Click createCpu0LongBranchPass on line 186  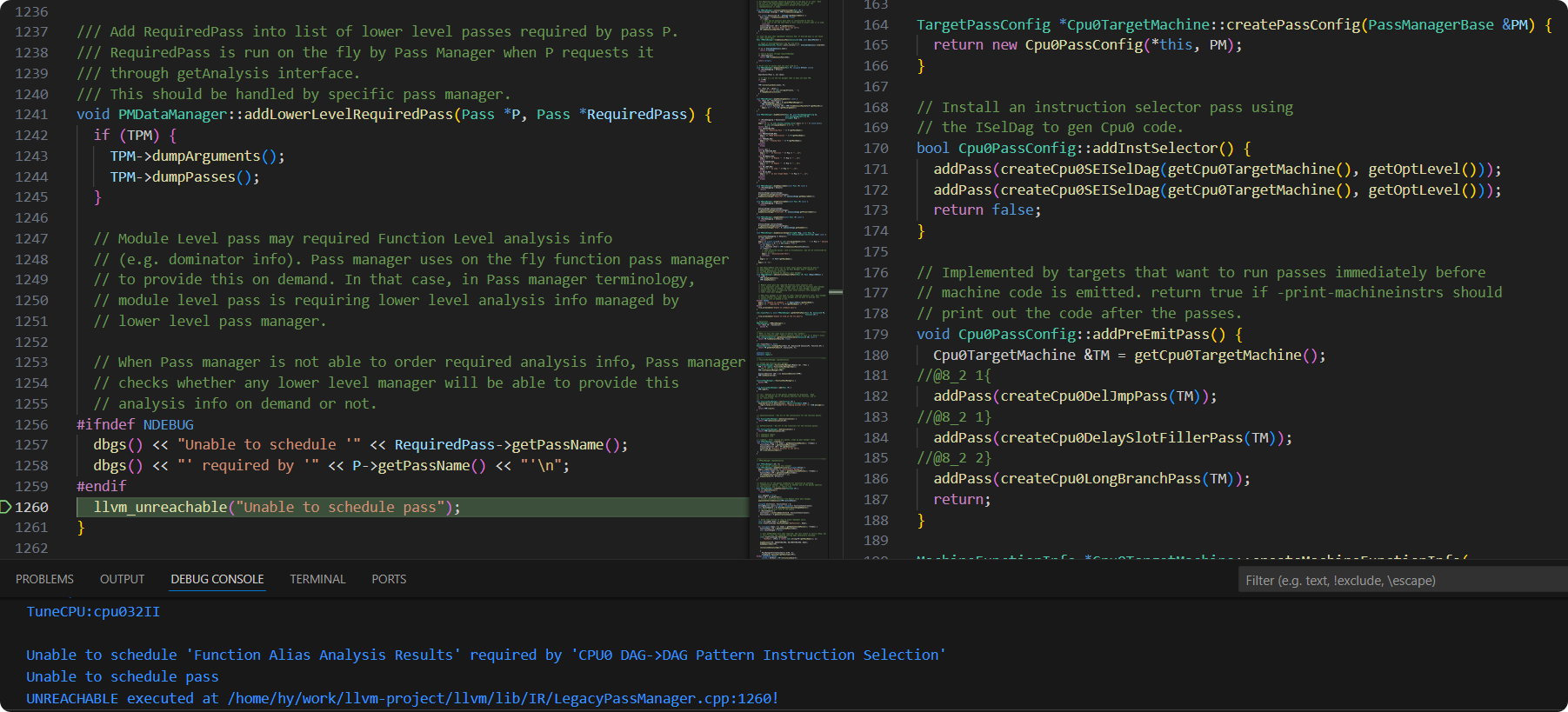[x=1100, y=479]
